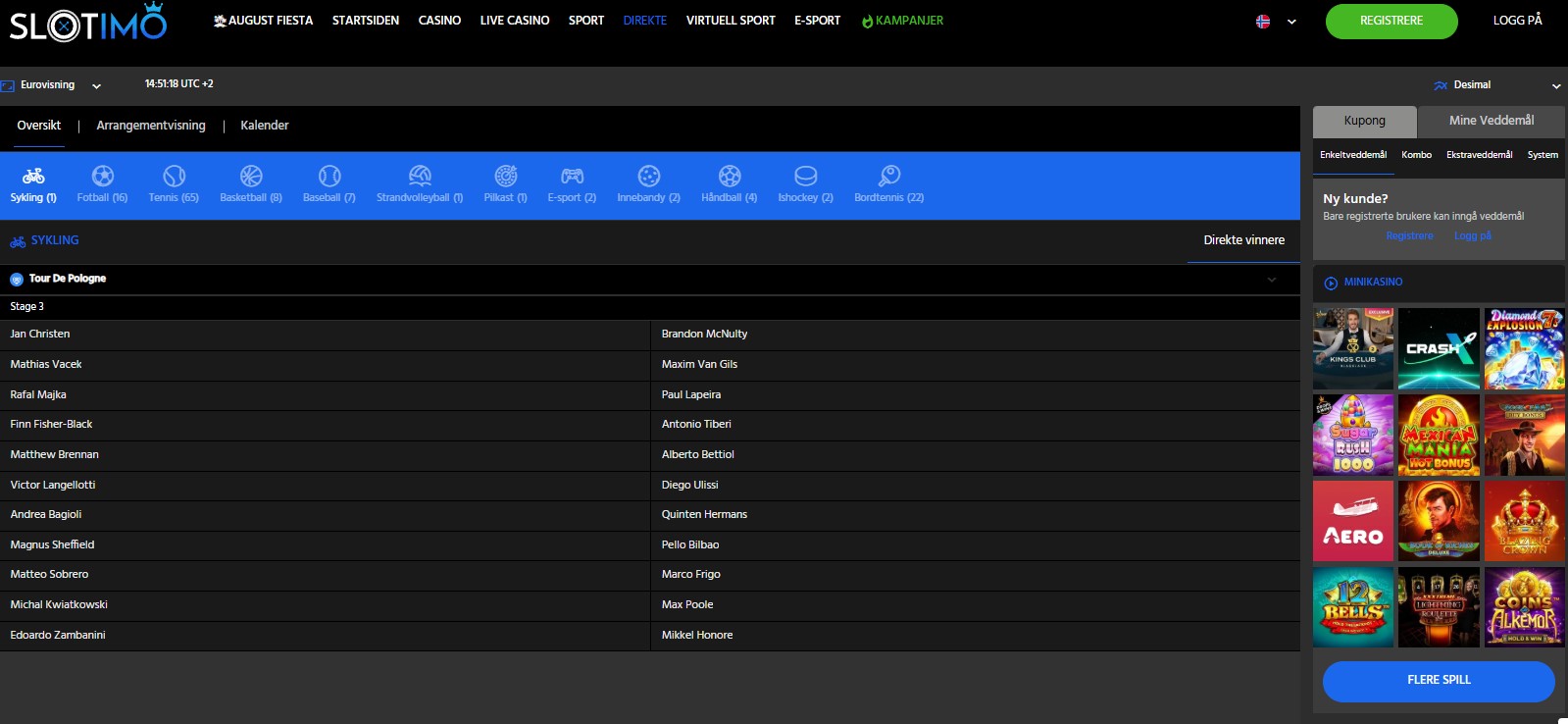1568x724 pixels.
Task: Open the language selector dropdown arrow
Action: 1291,22
